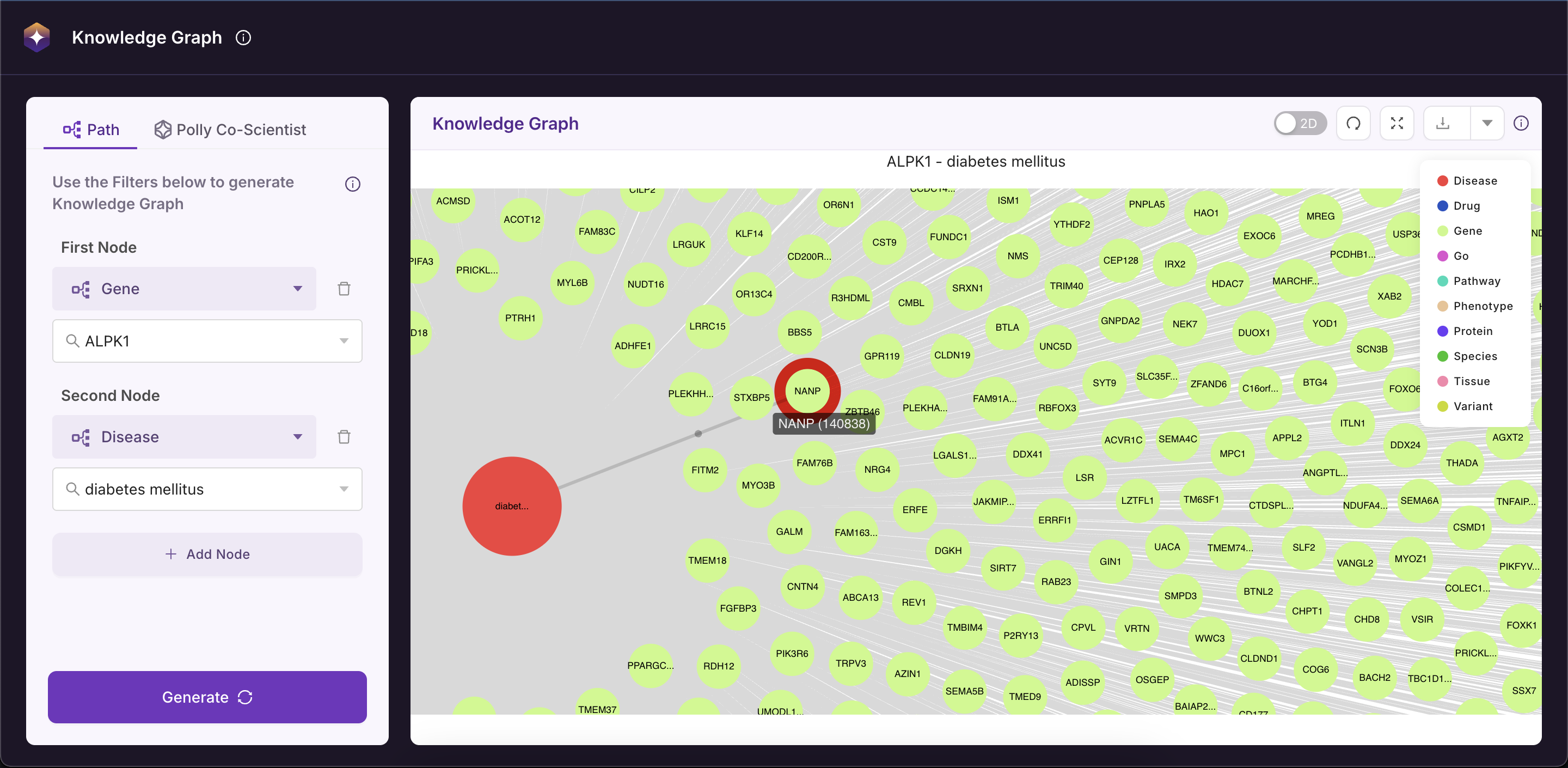Expand graph to fullscreen view
Screen dimensions: 1568x768
[1397, 124]
